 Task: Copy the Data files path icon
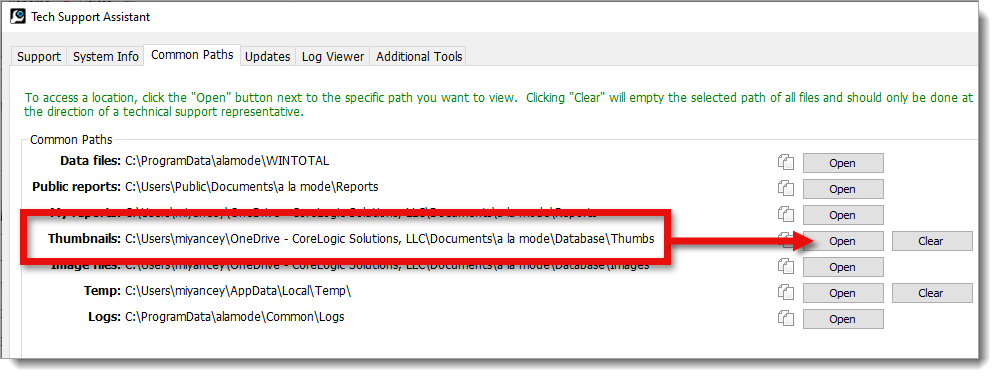click(786, 162)
